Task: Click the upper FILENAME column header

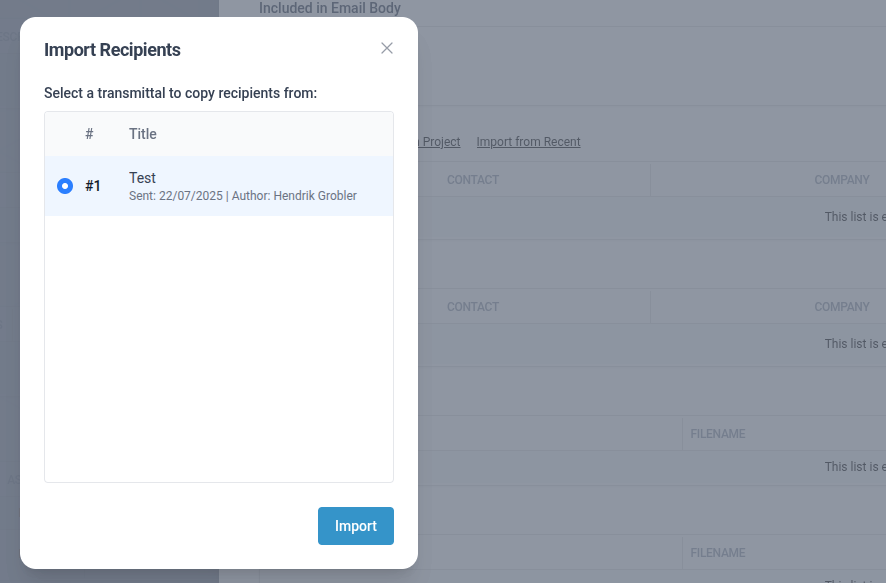Action: 718,434
